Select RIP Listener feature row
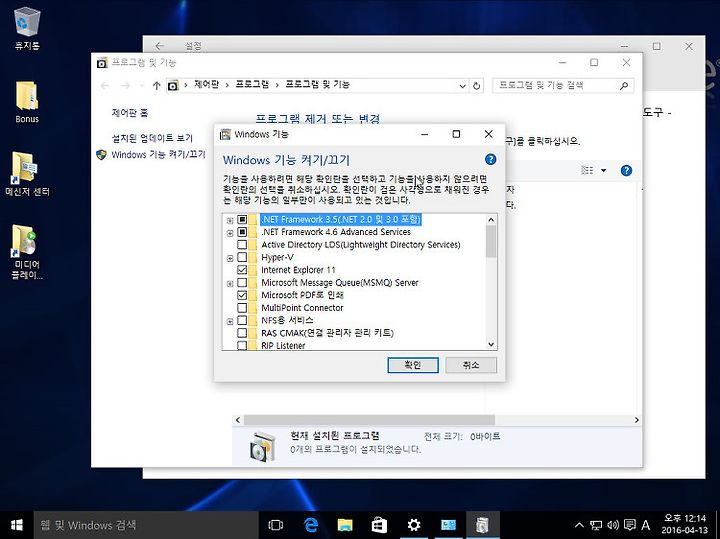Image resolution: width=720 pixels, height=539 pixels. pos(283,346)
